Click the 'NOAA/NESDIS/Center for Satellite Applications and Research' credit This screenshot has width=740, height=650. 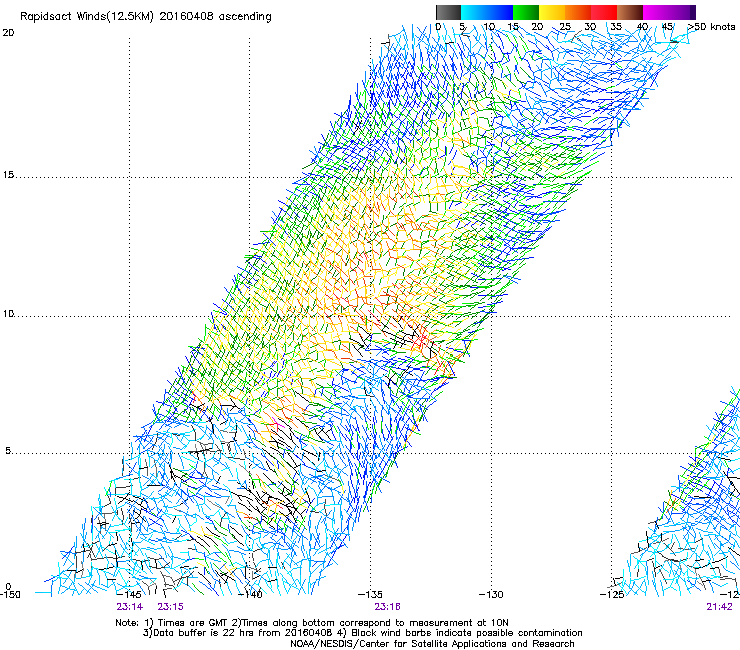432,644
